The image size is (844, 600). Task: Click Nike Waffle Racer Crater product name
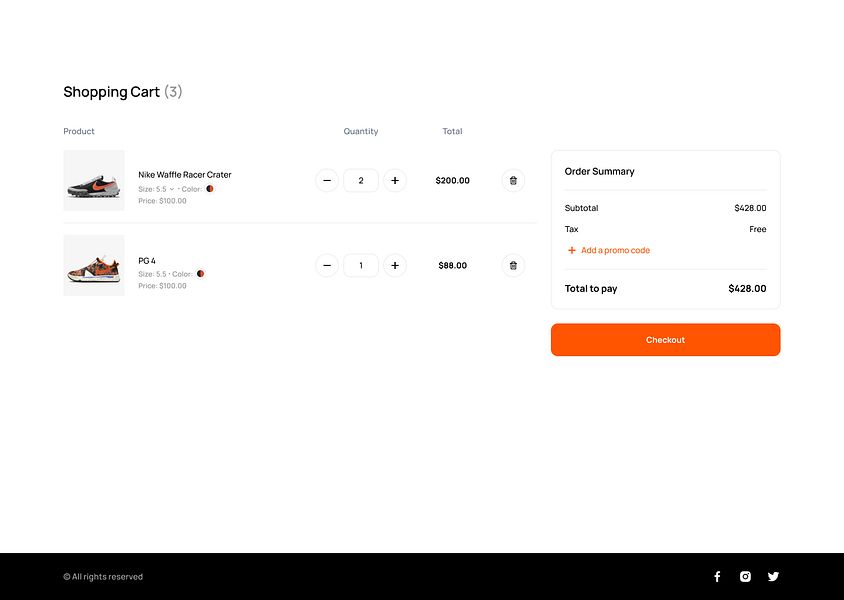click(x=185, y=175)
